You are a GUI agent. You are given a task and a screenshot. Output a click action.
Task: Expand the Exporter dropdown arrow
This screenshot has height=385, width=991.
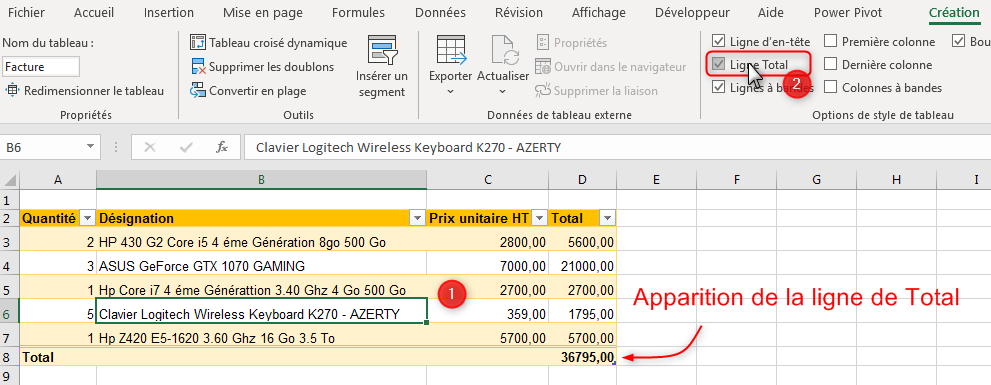pyautogui.click(x=451, y=92)
